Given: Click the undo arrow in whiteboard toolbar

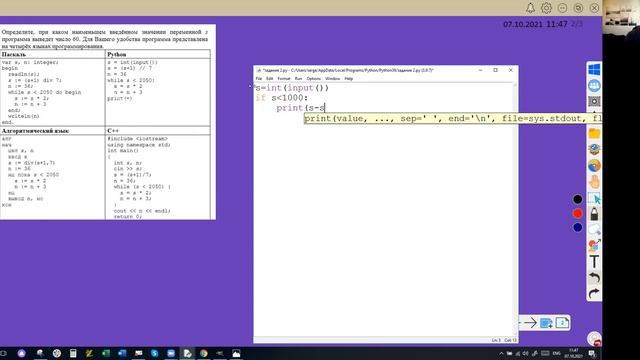Looking at the screenshot, I should coord(594,278).
